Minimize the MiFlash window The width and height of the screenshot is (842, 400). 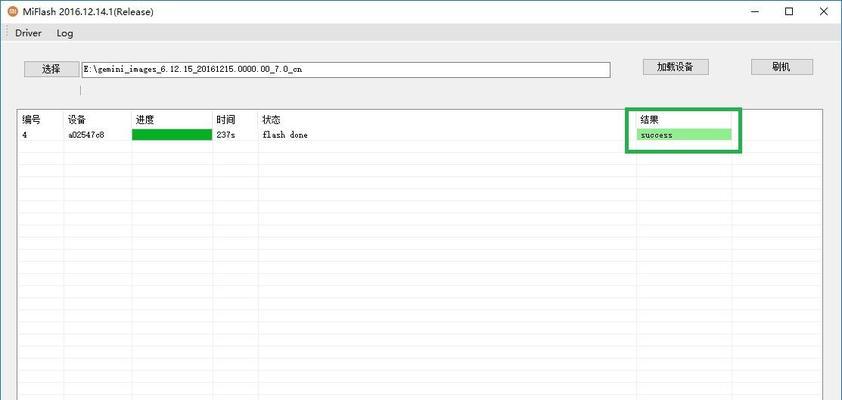click(754, 11)
